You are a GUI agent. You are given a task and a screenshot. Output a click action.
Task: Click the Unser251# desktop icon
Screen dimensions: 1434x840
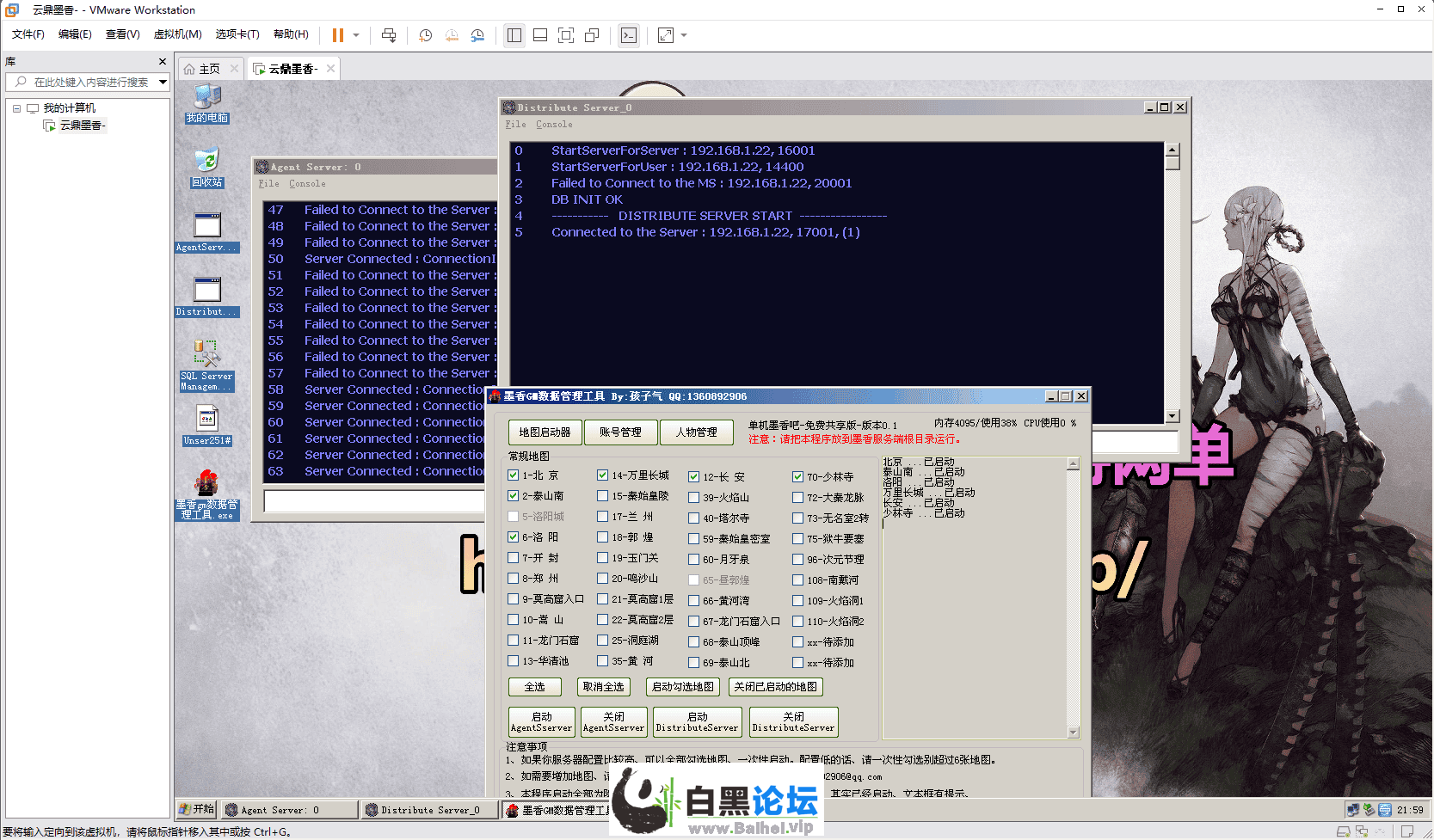tap(207, 426)
